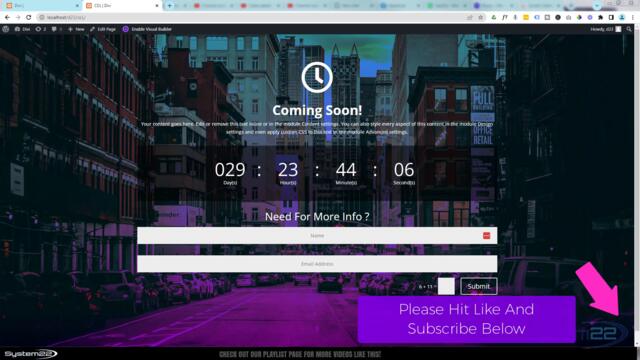Open the Chrome profile avatar

click(x=622, y=18)
